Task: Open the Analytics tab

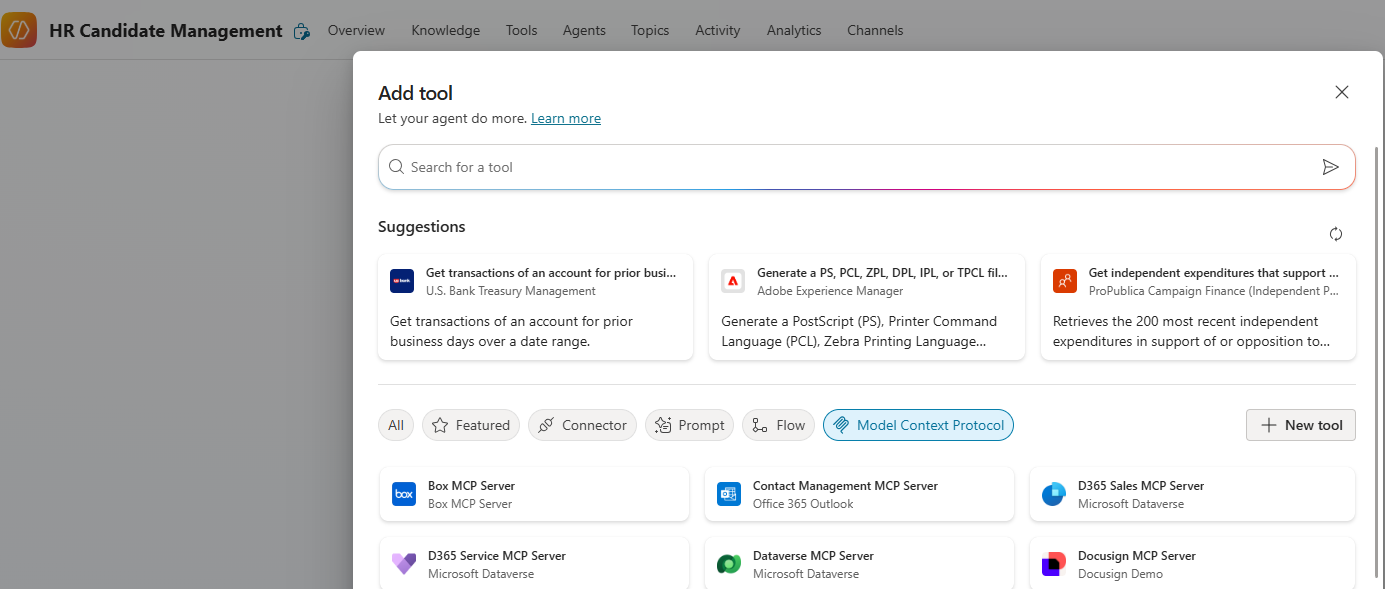Action: [x=793, y=30]
